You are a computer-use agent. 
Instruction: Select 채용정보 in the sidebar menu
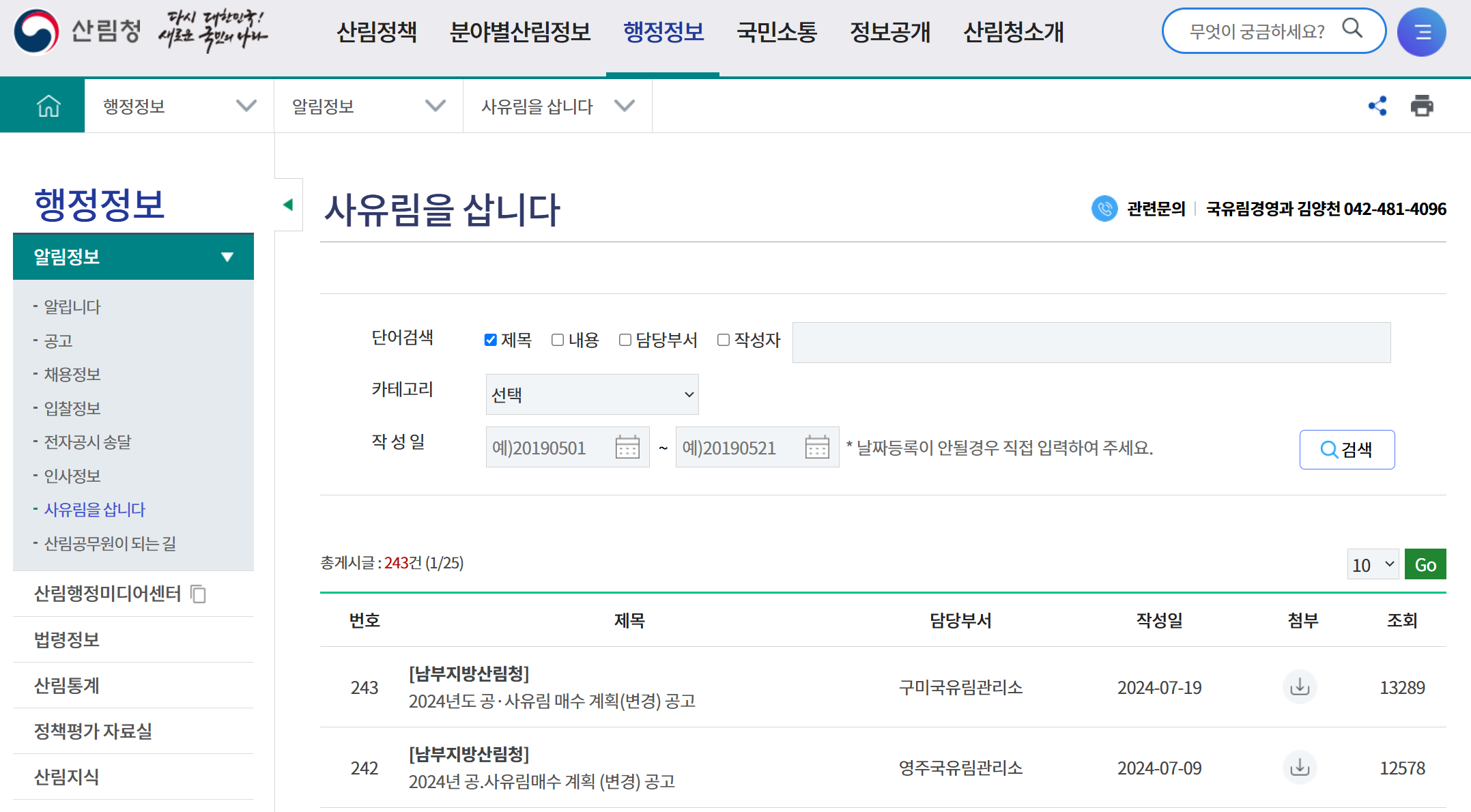[x=73, y=374]
